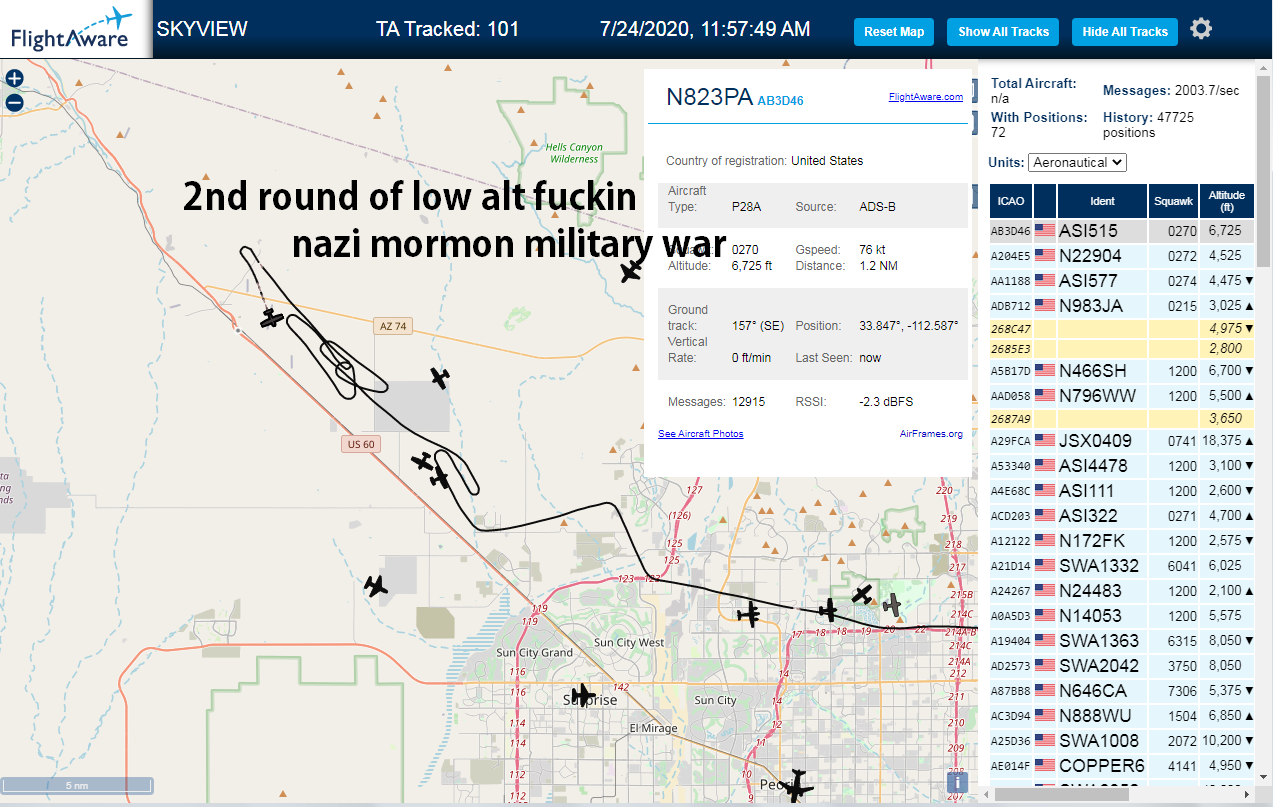Open the map info 'i' button
1273x807 pixels.
tap(957, 782)
